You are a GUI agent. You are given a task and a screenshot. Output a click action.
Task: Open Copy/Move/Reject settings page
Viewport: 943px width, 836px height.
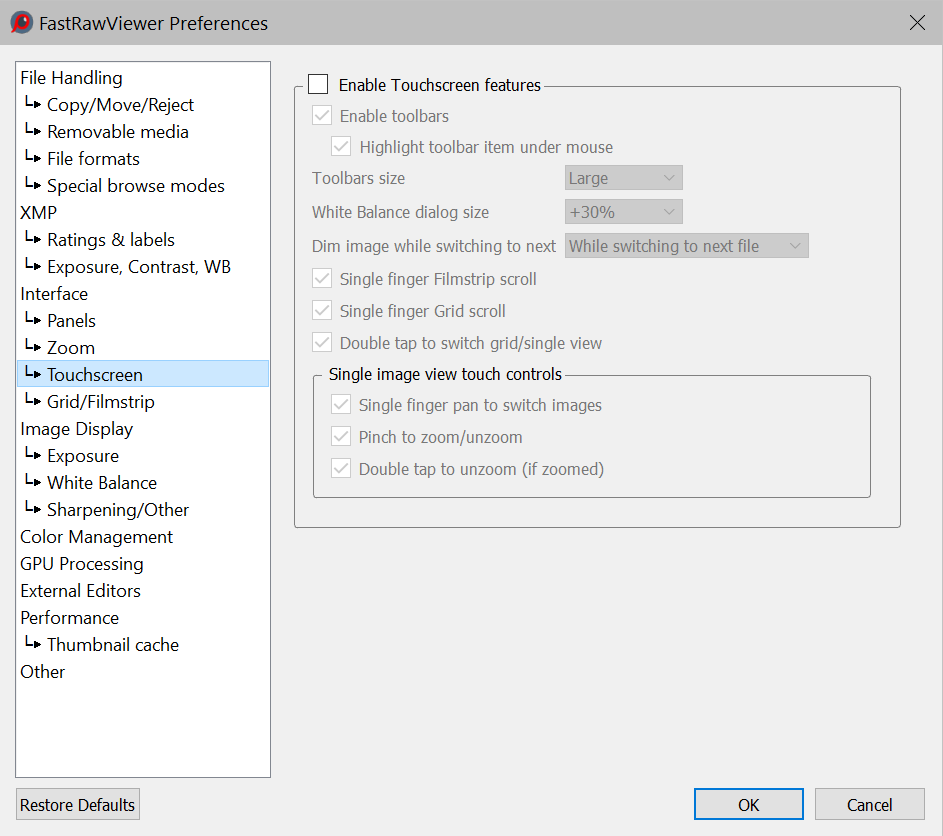tap(120, 105)
